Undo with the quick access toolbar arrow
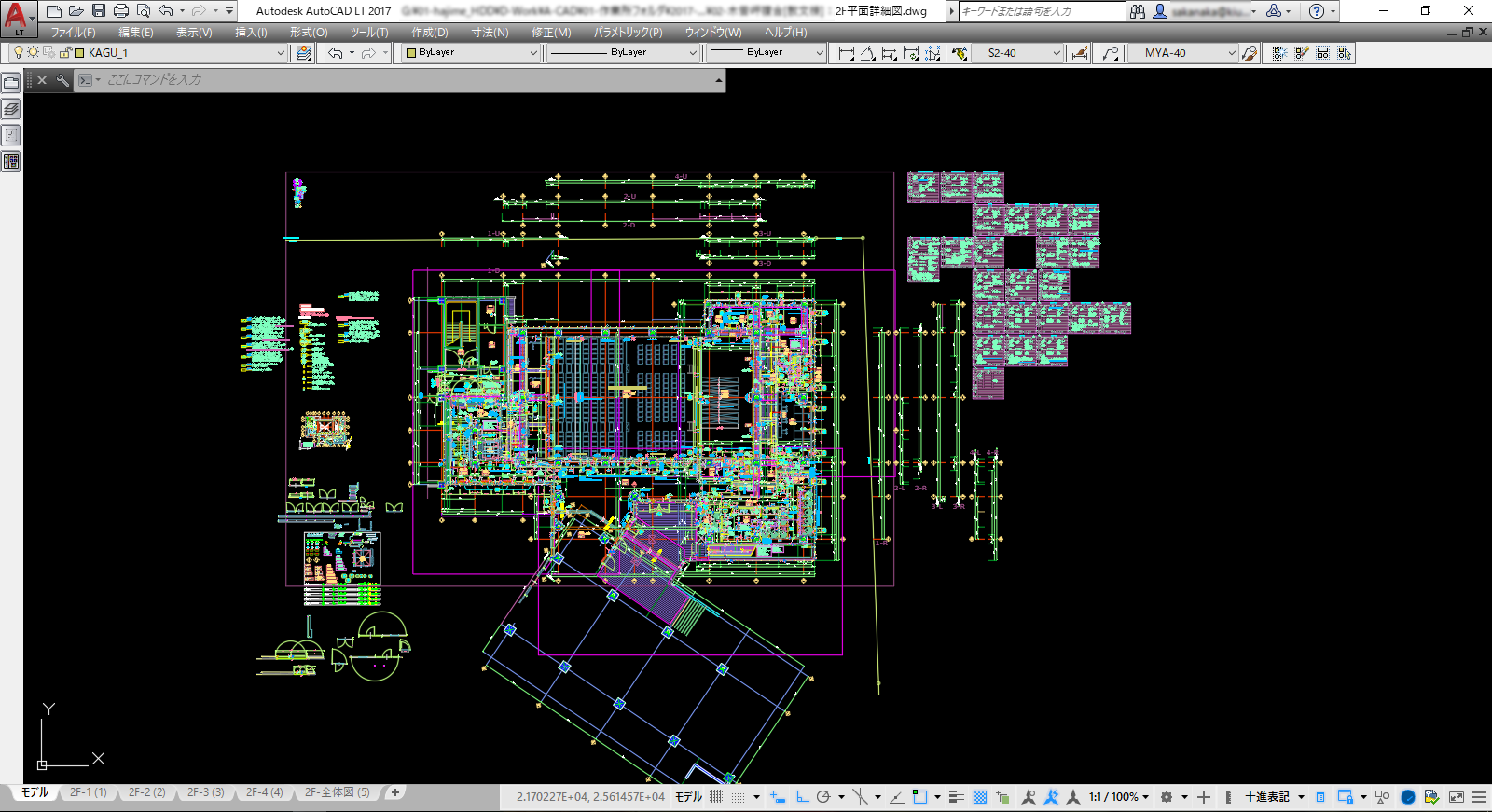Screen dimensions: 1492x812 [x=166, y=11]
